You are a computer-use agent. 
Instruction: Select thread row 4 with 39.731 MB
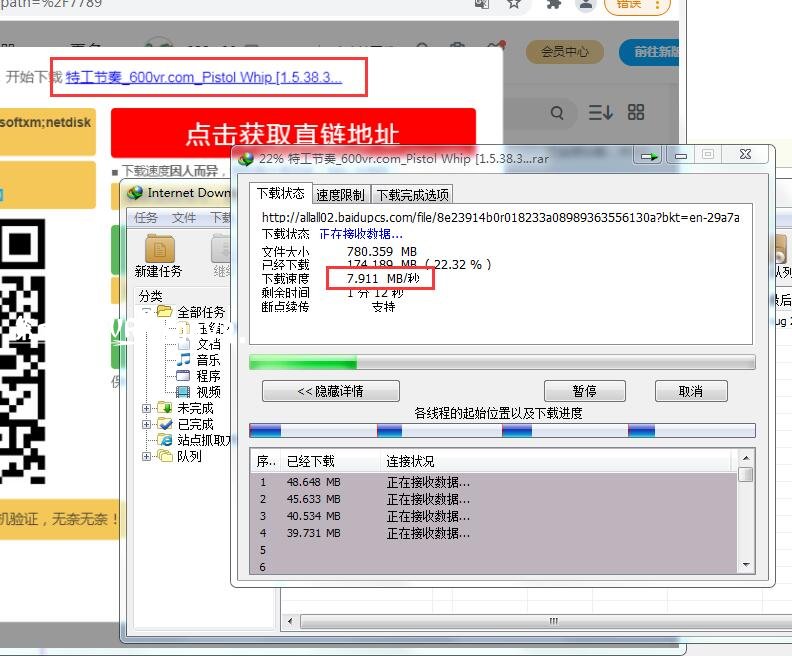coord(494,533)
